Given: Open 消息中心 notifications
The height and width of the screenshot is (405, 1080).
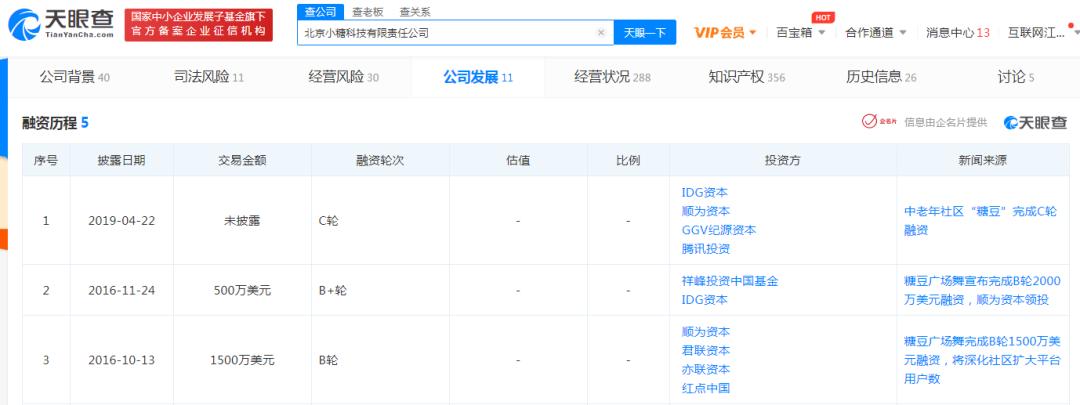Looking at the screenshot, I should coord(957,32).
